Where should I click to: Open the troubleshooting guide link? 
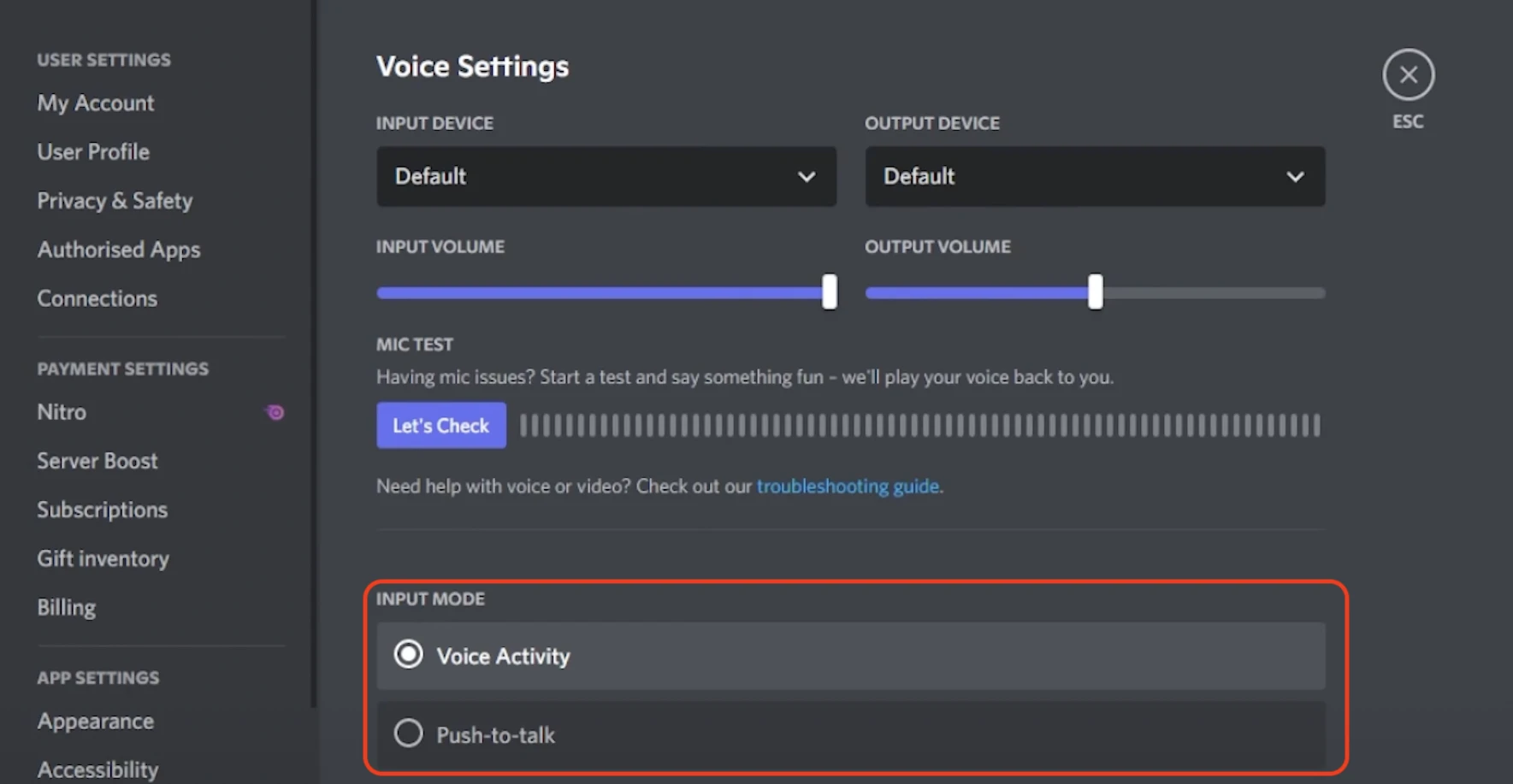tap(848, 486)
